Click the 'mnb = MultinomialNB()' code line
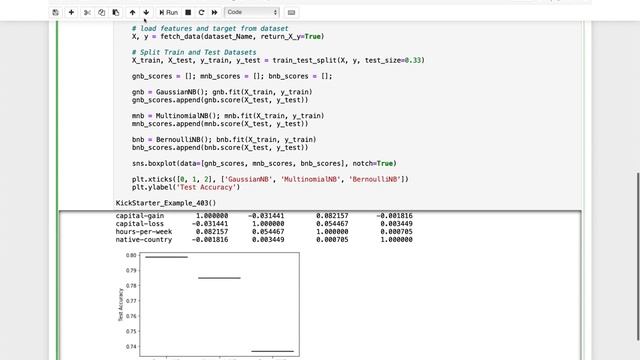The image size is (640, 360). 228,116
